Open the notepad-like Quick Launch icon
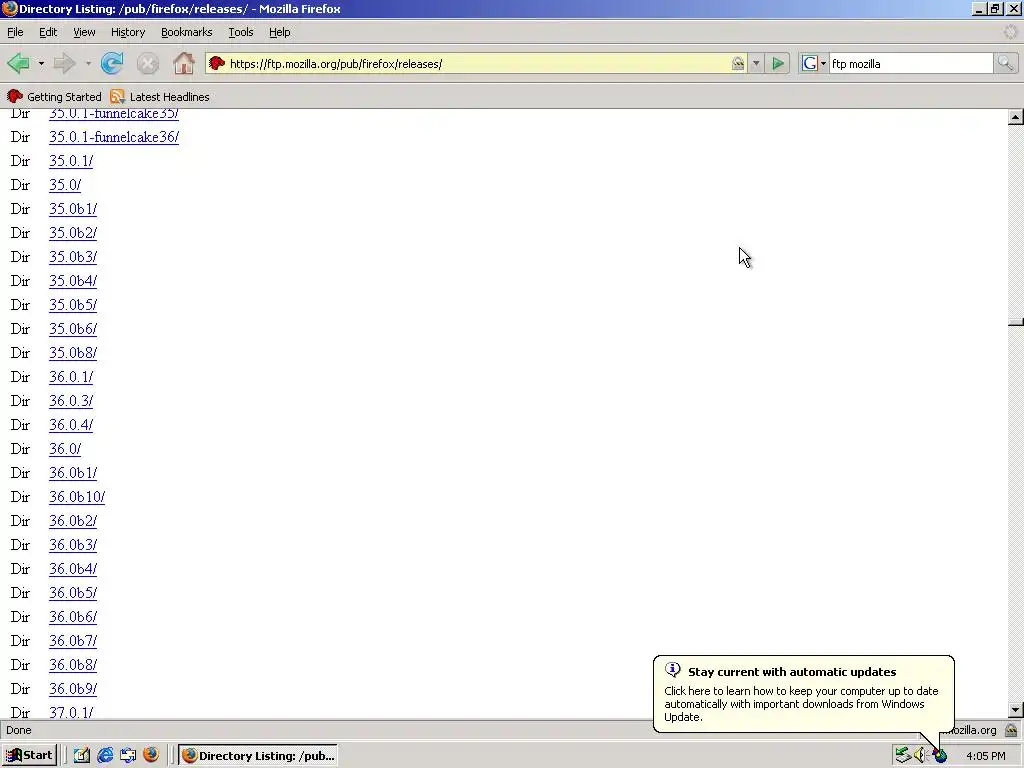 coord(82,756)
